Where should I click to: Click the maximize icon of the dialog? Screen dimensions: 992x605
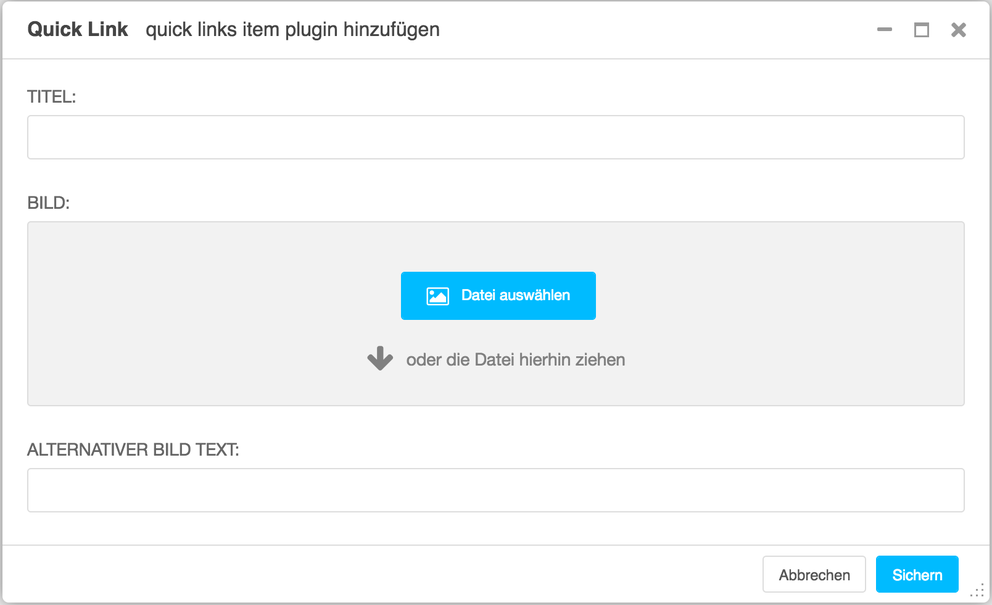tap(921, 29)
